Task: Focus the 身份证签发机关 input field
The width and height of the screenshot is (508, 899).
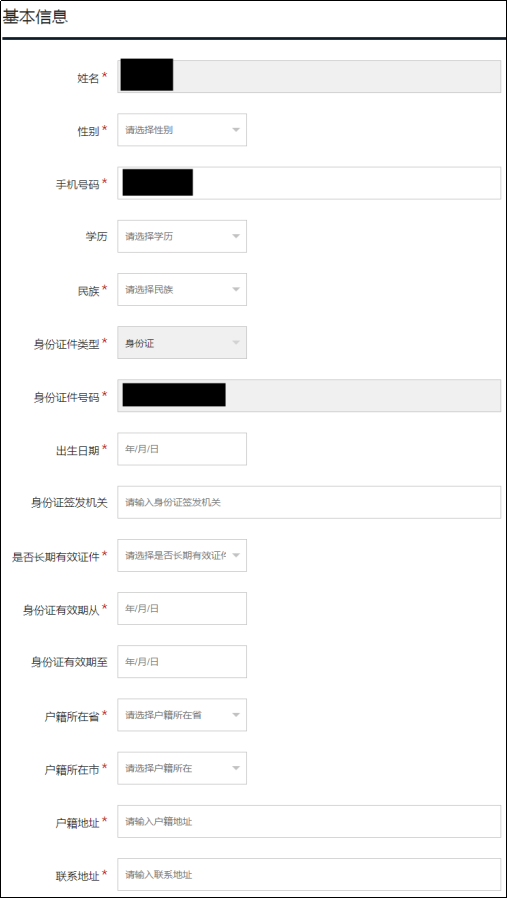Action: tap(309, 502)
